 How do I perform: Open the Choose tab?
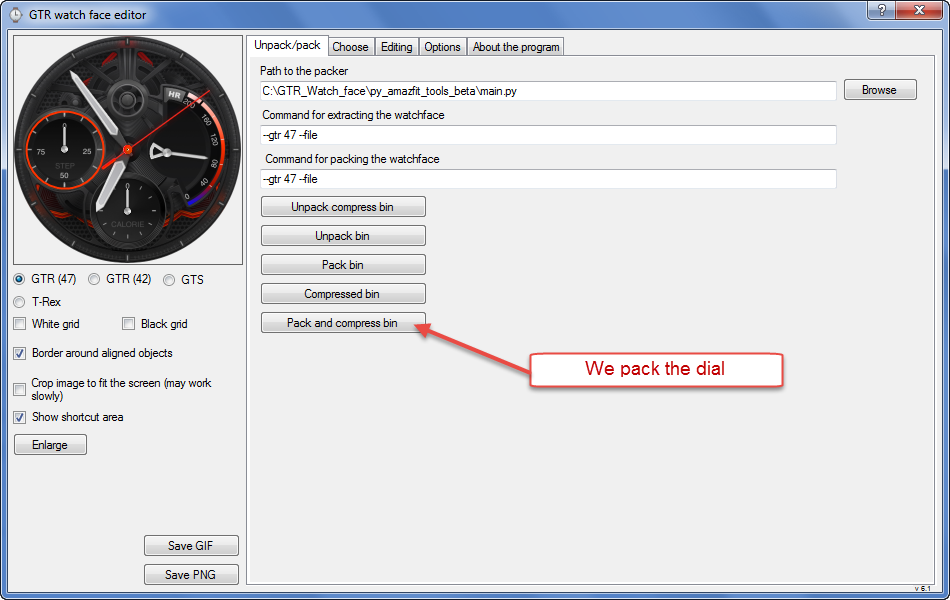click(x=350, y=47)
